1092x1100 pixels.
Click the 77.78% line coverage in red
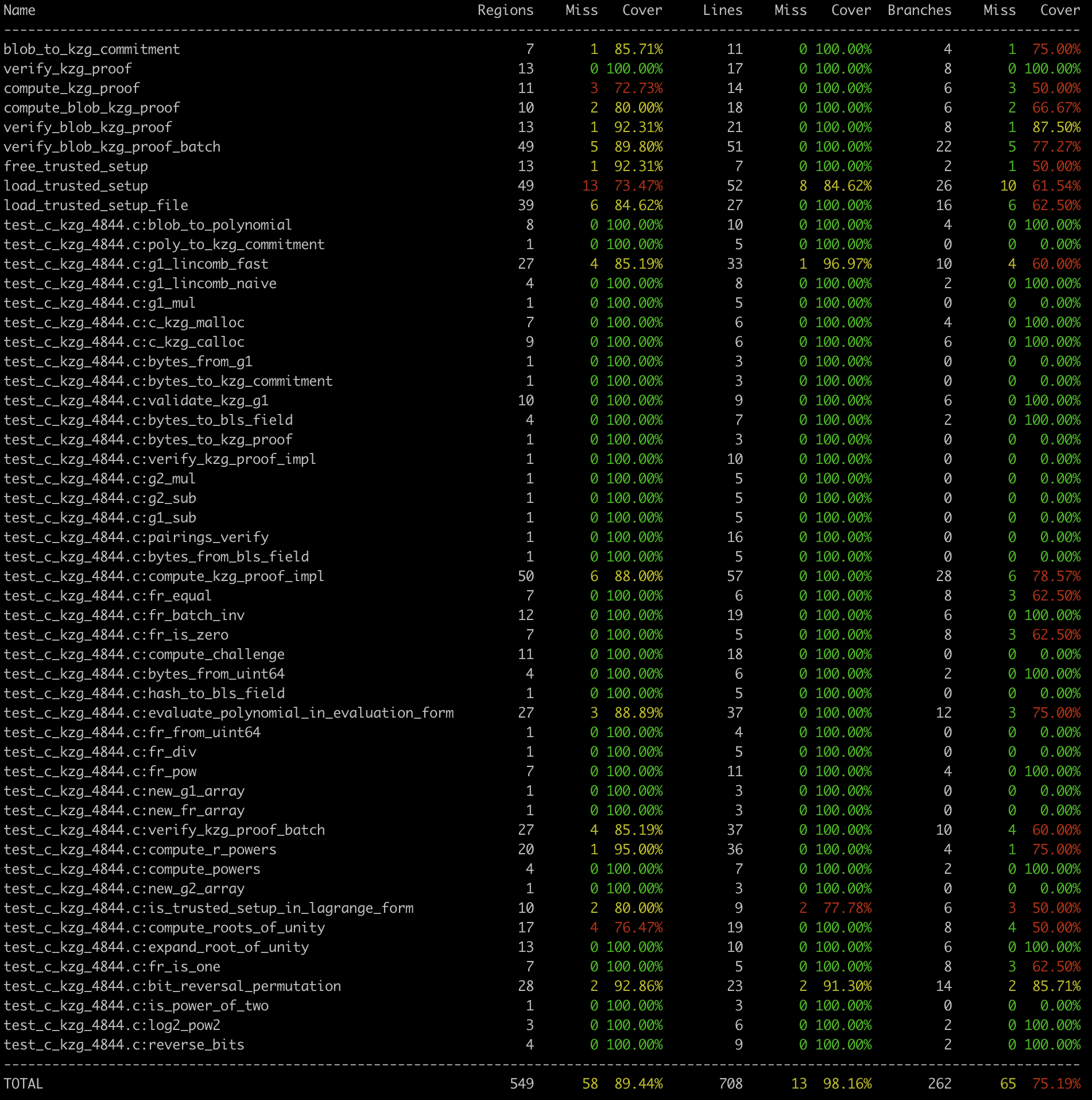coord(847,908)
